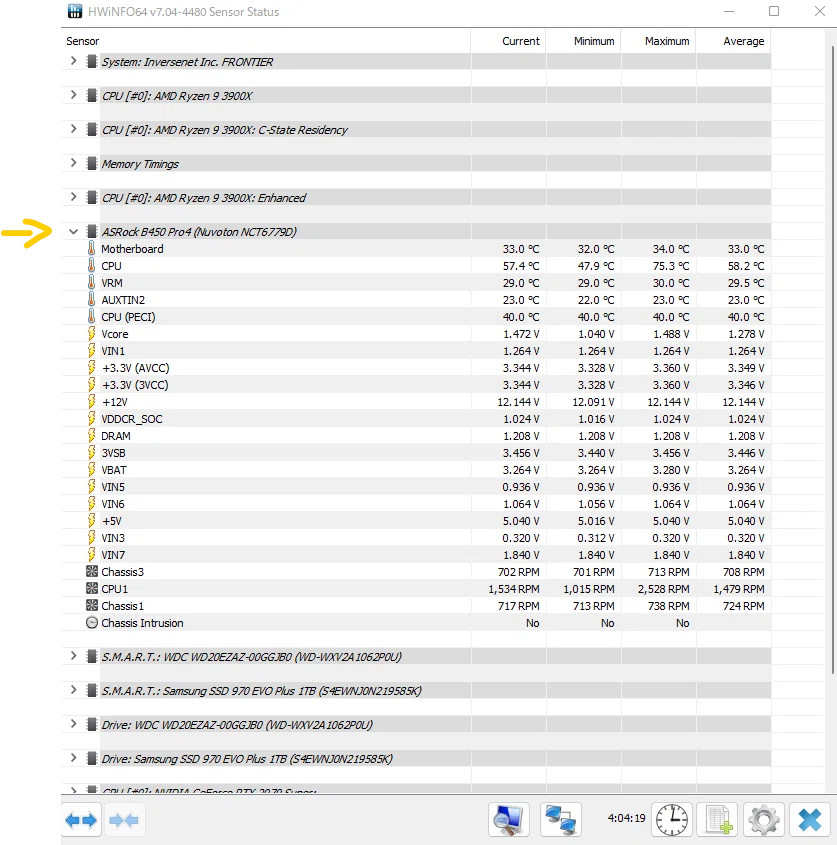The height and width of the screenshot is (845, 837).
Task: Click CPU current temperature 57.4 °C
Action: pos(521,266)
